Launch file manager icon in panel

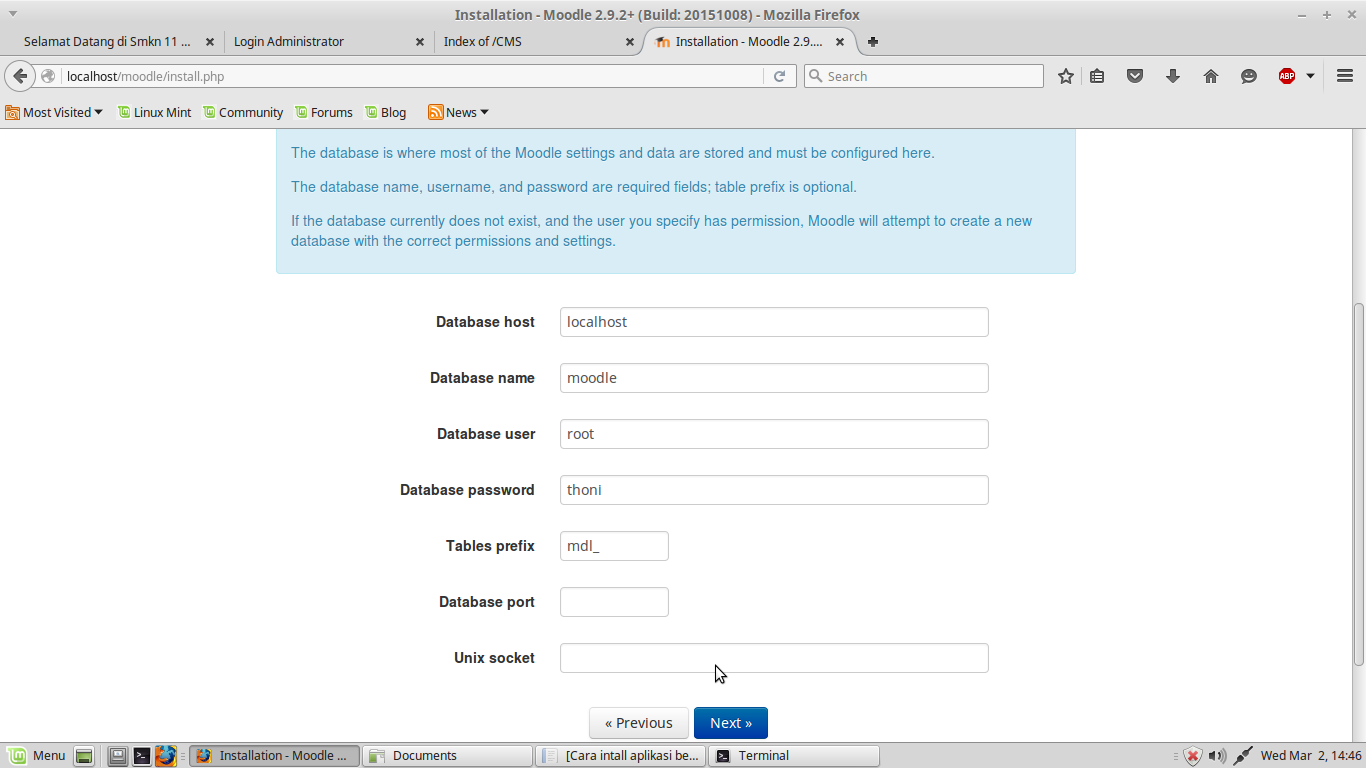(118, 756)
